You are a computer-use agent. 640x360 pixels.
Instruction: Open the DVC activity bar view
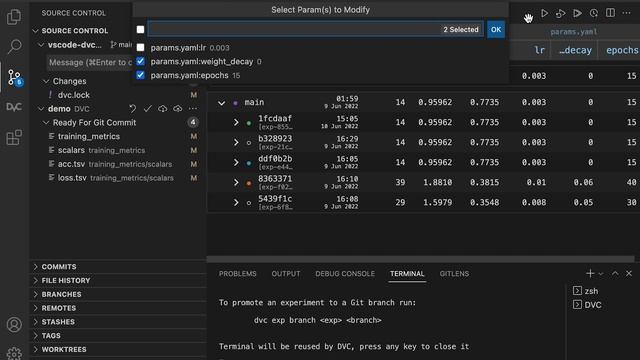pyautogui.click(x=14, y=107)
